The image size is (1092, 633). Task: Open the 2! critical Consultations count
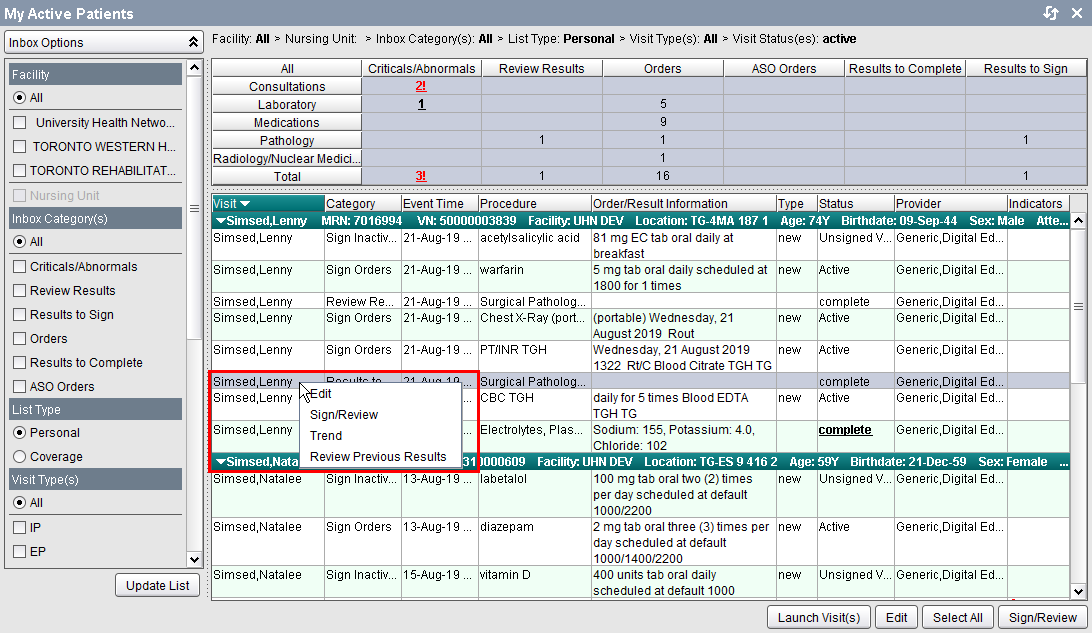[x=421, y=87]
